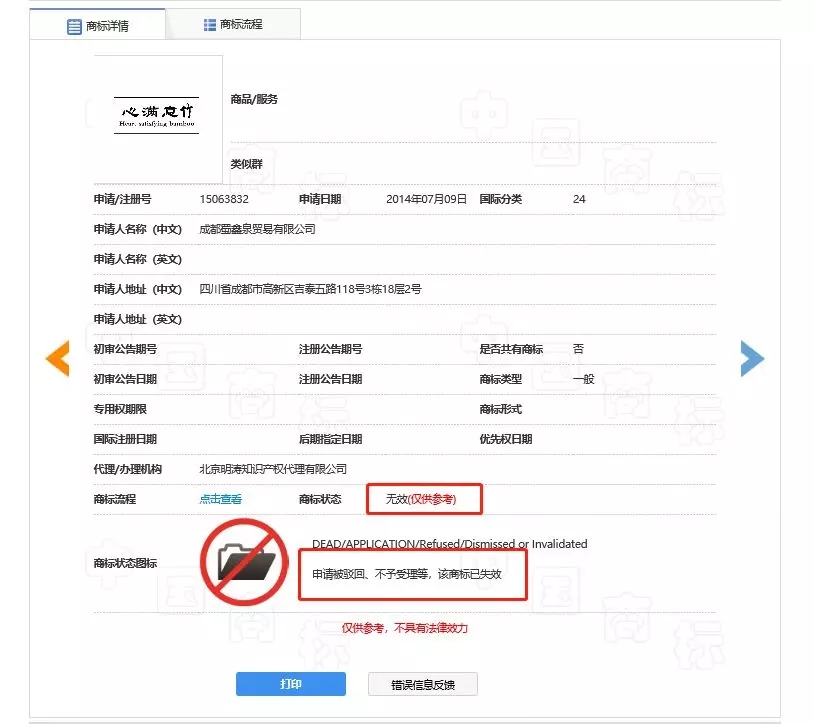The width and height of the screenshot is (813, 724).
Task: Go to previous trademark with orange arrow
Action: click(x=58, y=358)
